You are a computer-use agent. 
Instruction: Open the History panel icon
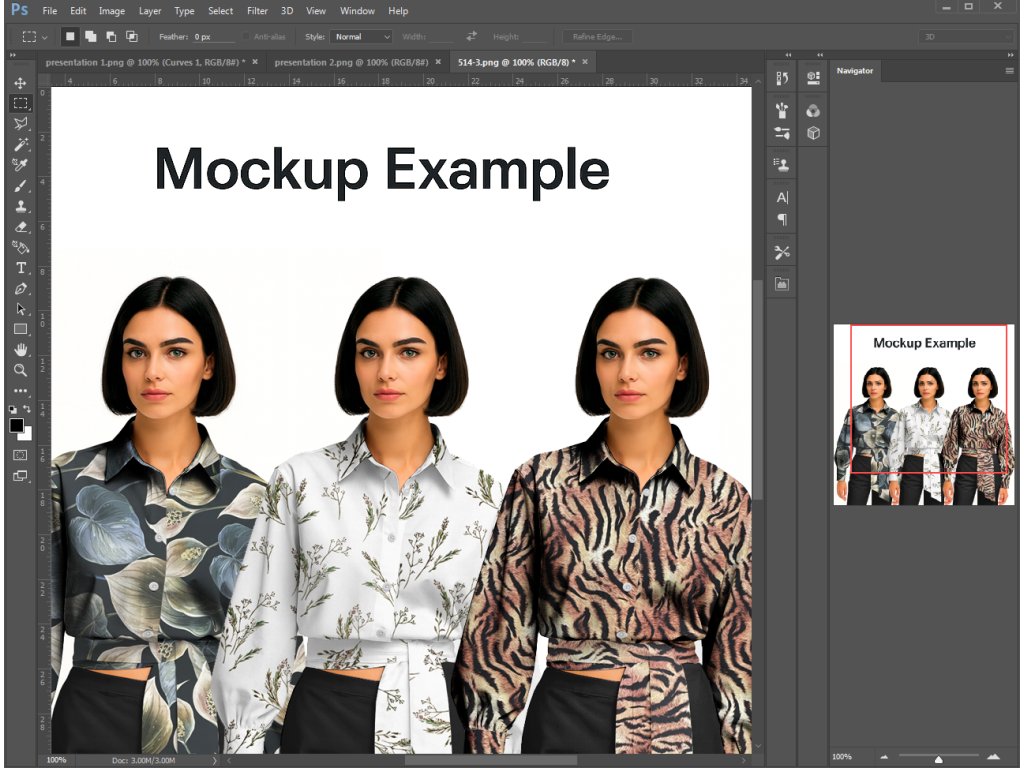[x=782, y=77]
